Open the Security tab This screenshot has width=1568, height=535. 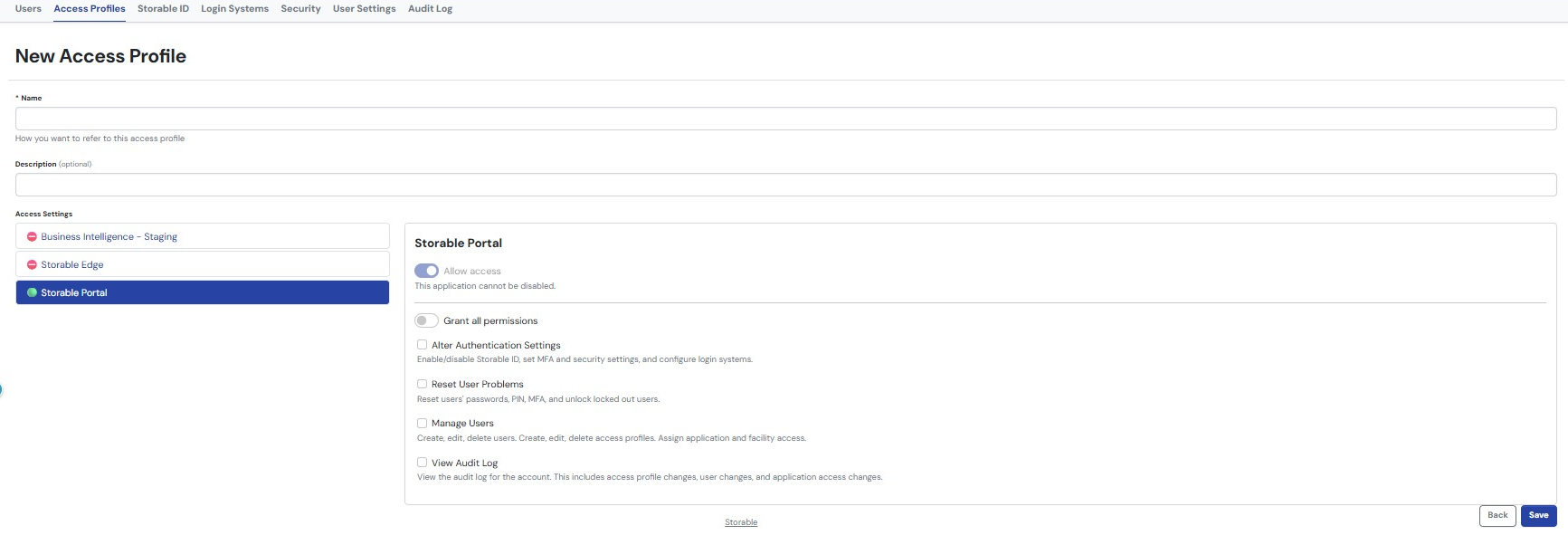[300, 9]
